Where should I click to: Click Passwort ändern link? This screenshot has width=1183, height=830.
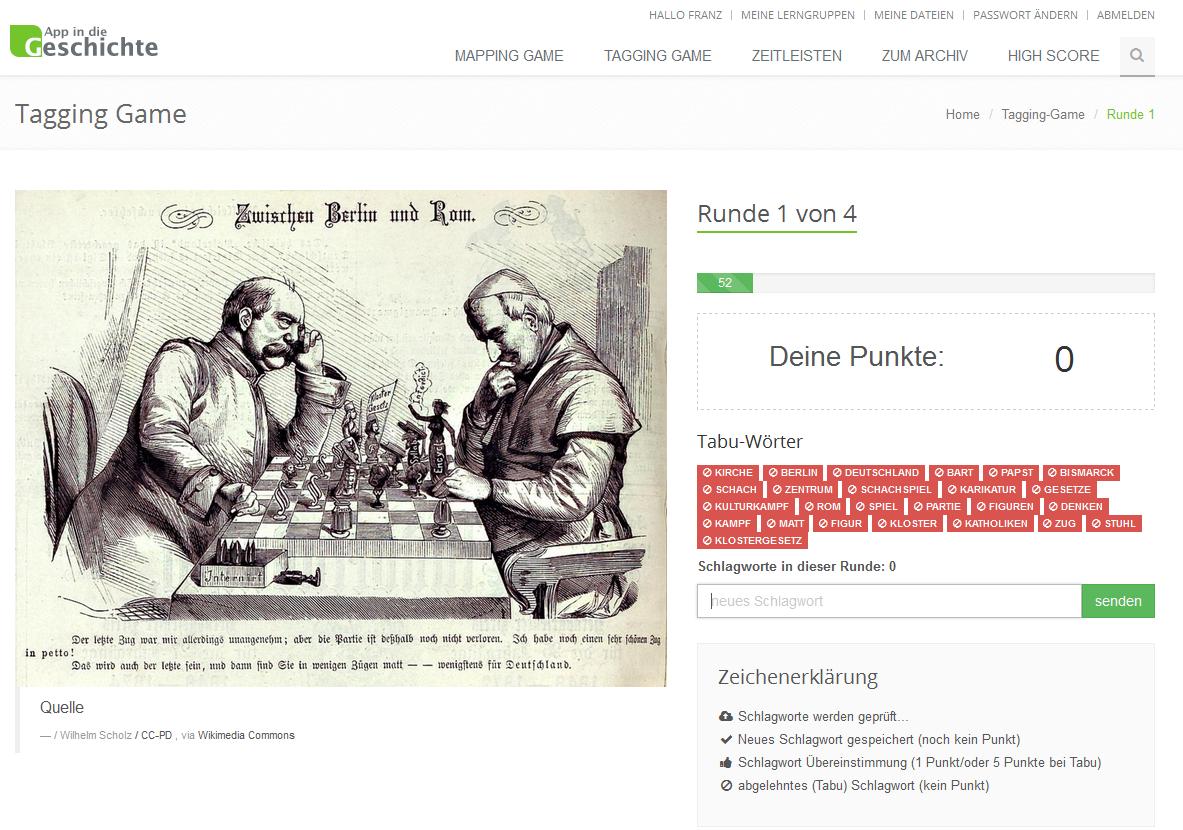coord(1025,15)
